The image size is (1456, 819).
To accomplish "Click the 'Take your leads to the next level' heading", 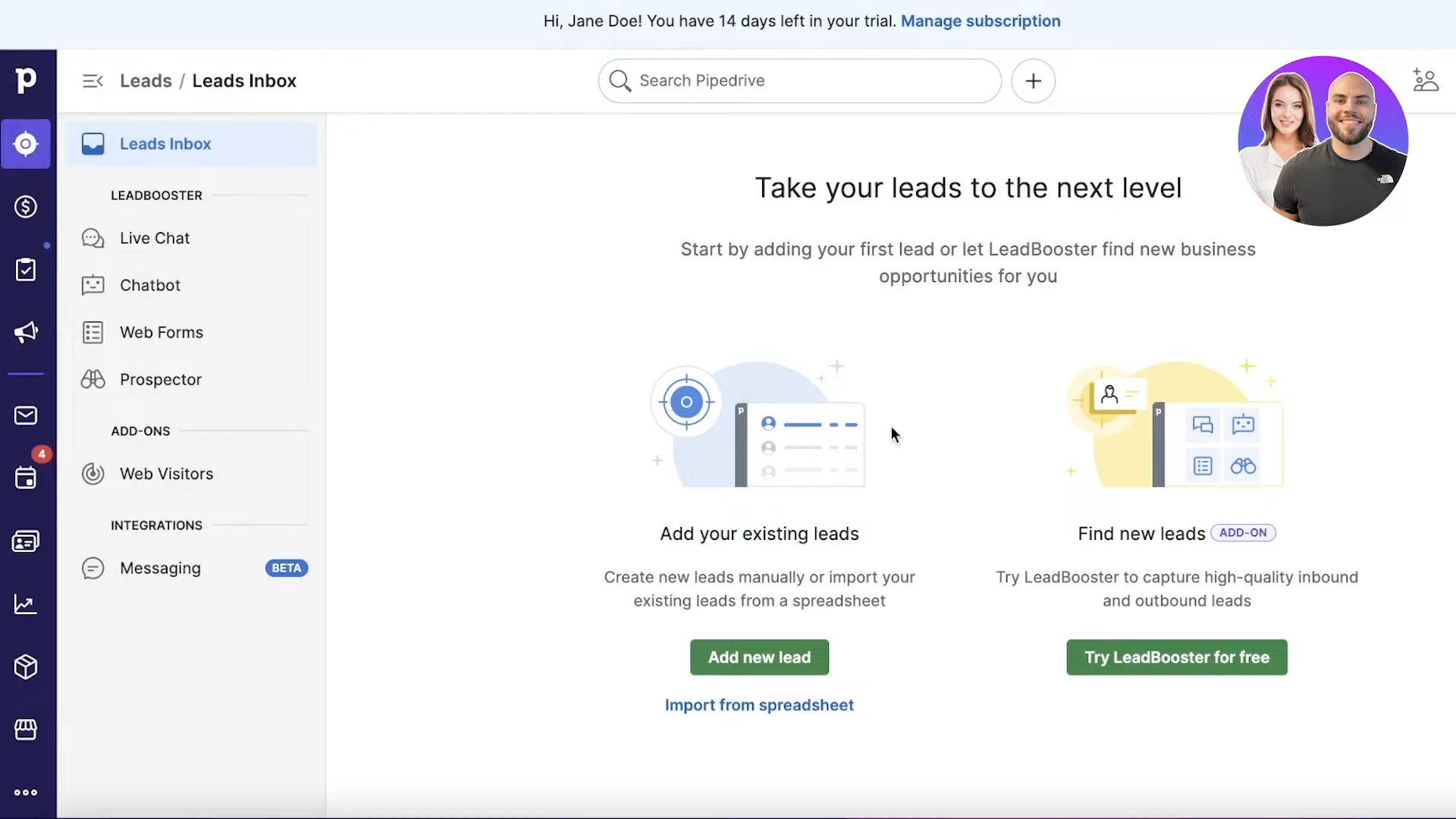I will pyautogui.click(x=968, y=188).
